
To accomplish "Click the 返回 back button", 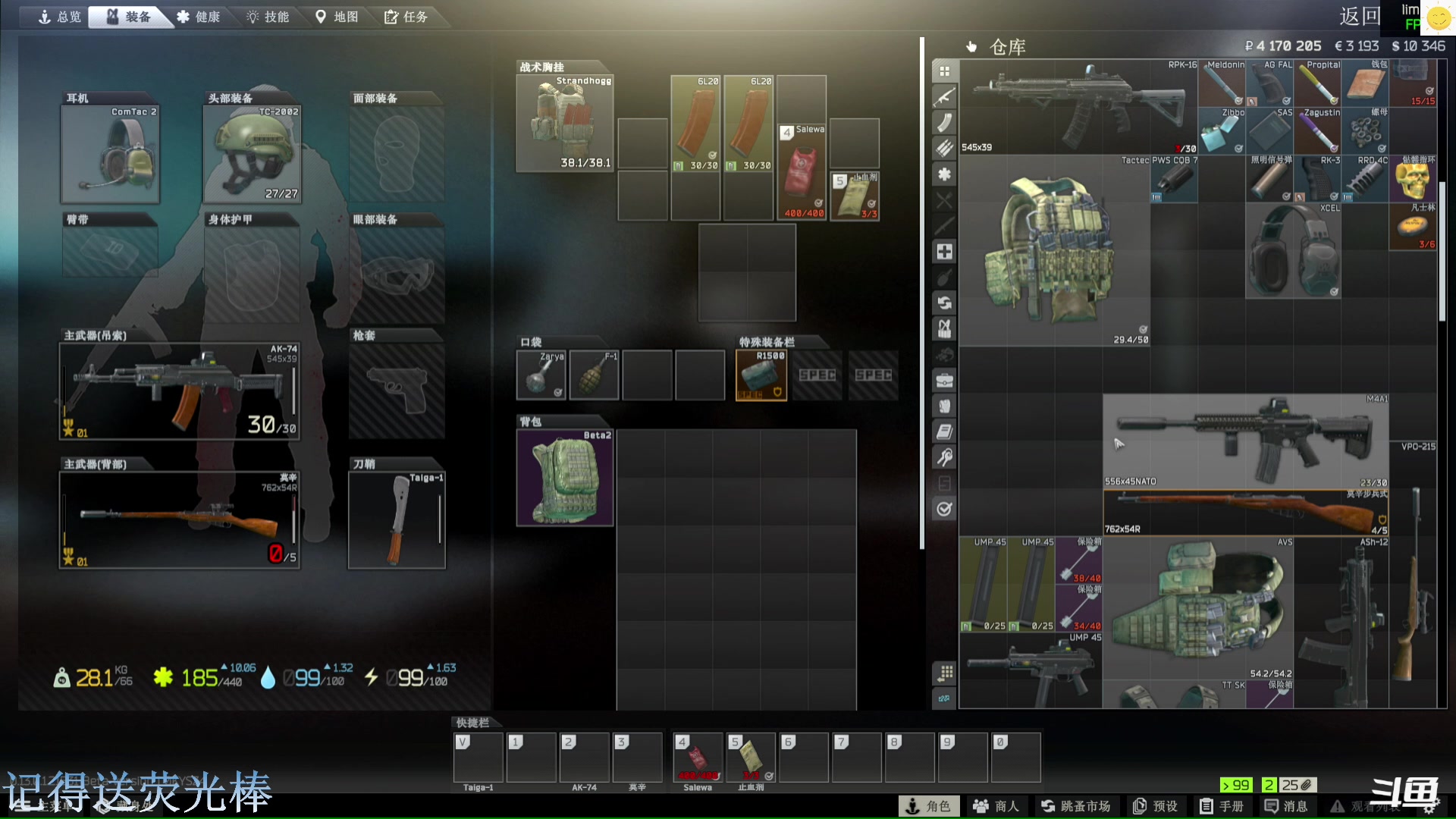I will (x=1360, y=16).
